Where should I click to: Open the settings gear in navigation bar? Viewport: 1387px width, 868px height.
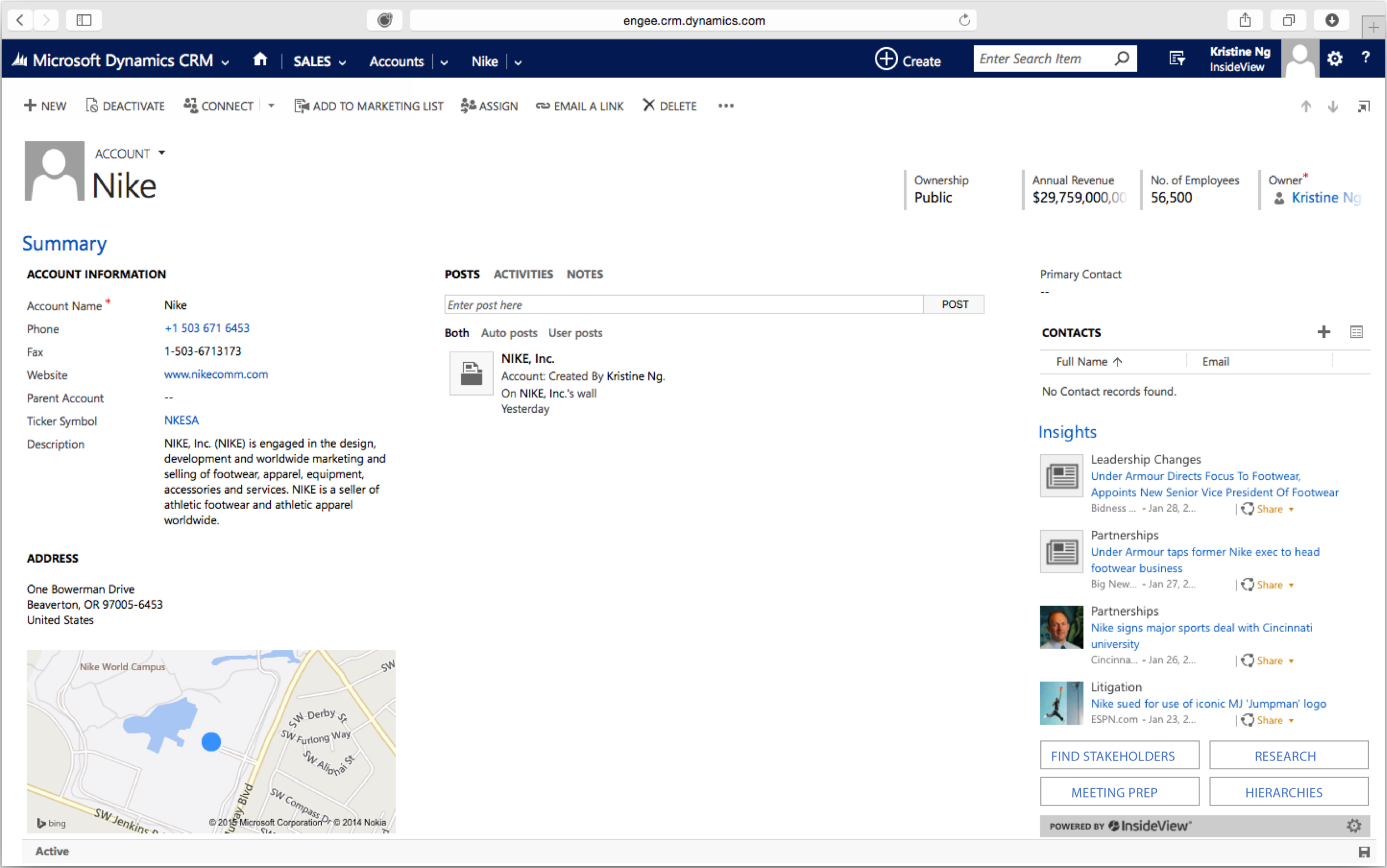(1335, 59)
